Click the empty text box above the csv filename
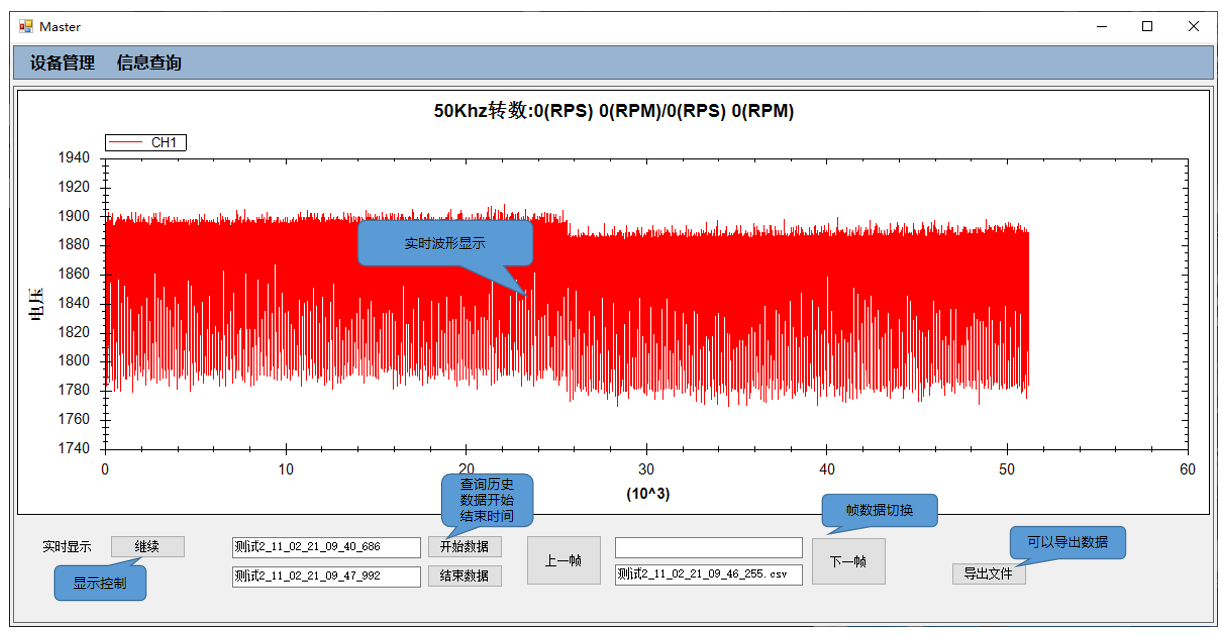This screenshot has height=634, width=1223. (x=708, y=547)
